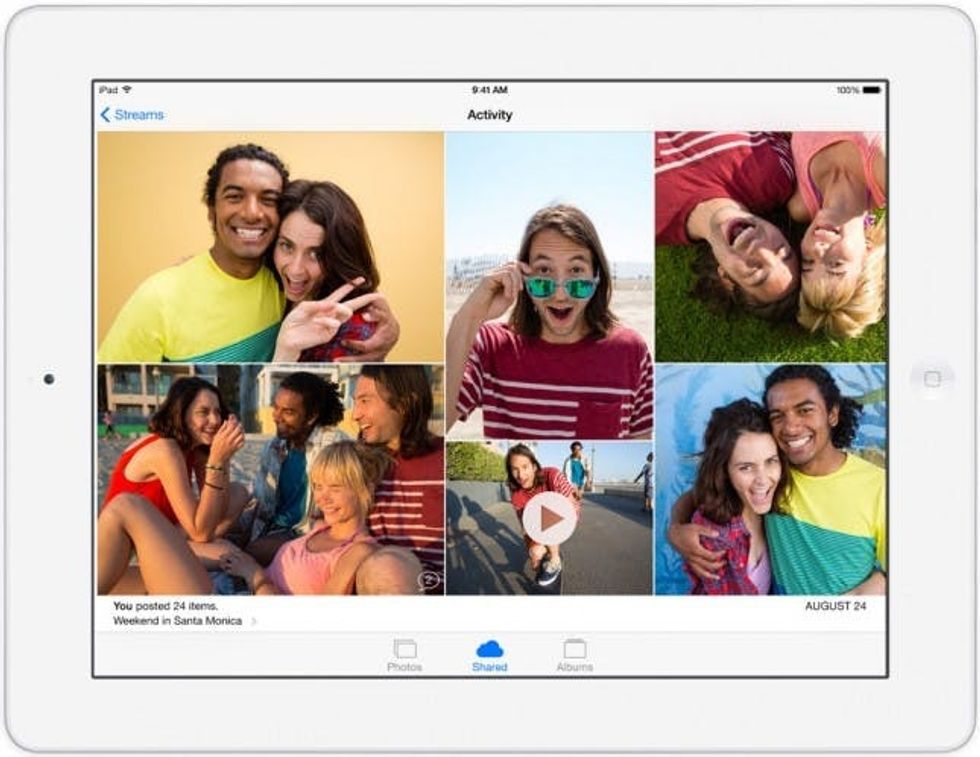Tap the 9:41 AM status bar clock
The width and height of the screenshot is (980, 757).
(490, 90)
